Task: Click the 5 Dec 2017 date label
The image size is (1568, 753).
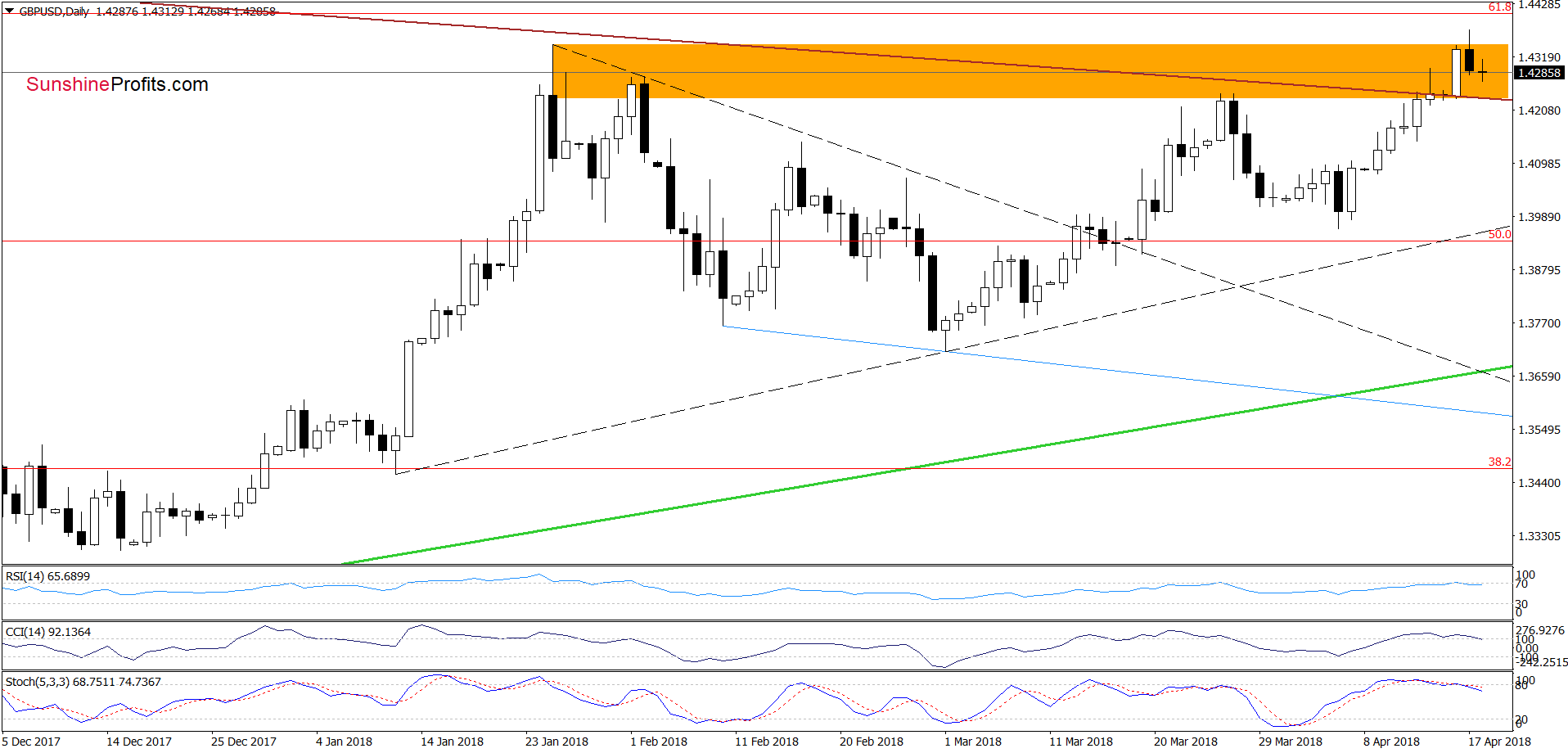Action: [31, 742]
